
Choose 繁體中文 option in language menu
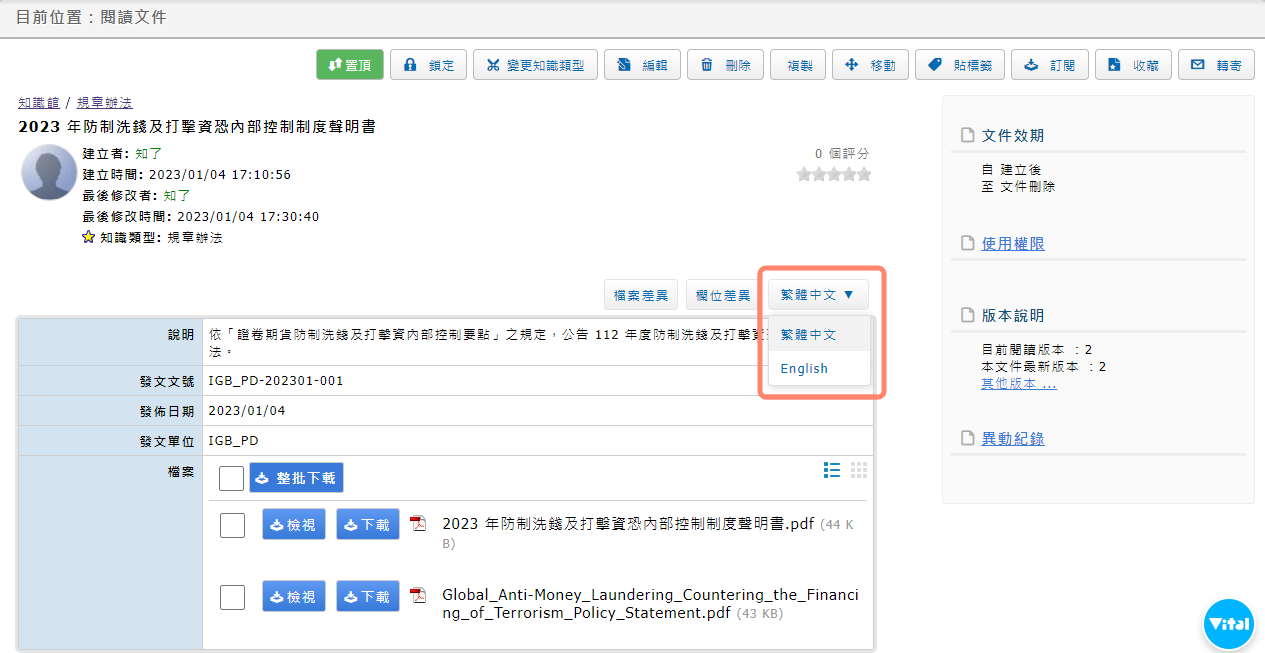point(808,335)
